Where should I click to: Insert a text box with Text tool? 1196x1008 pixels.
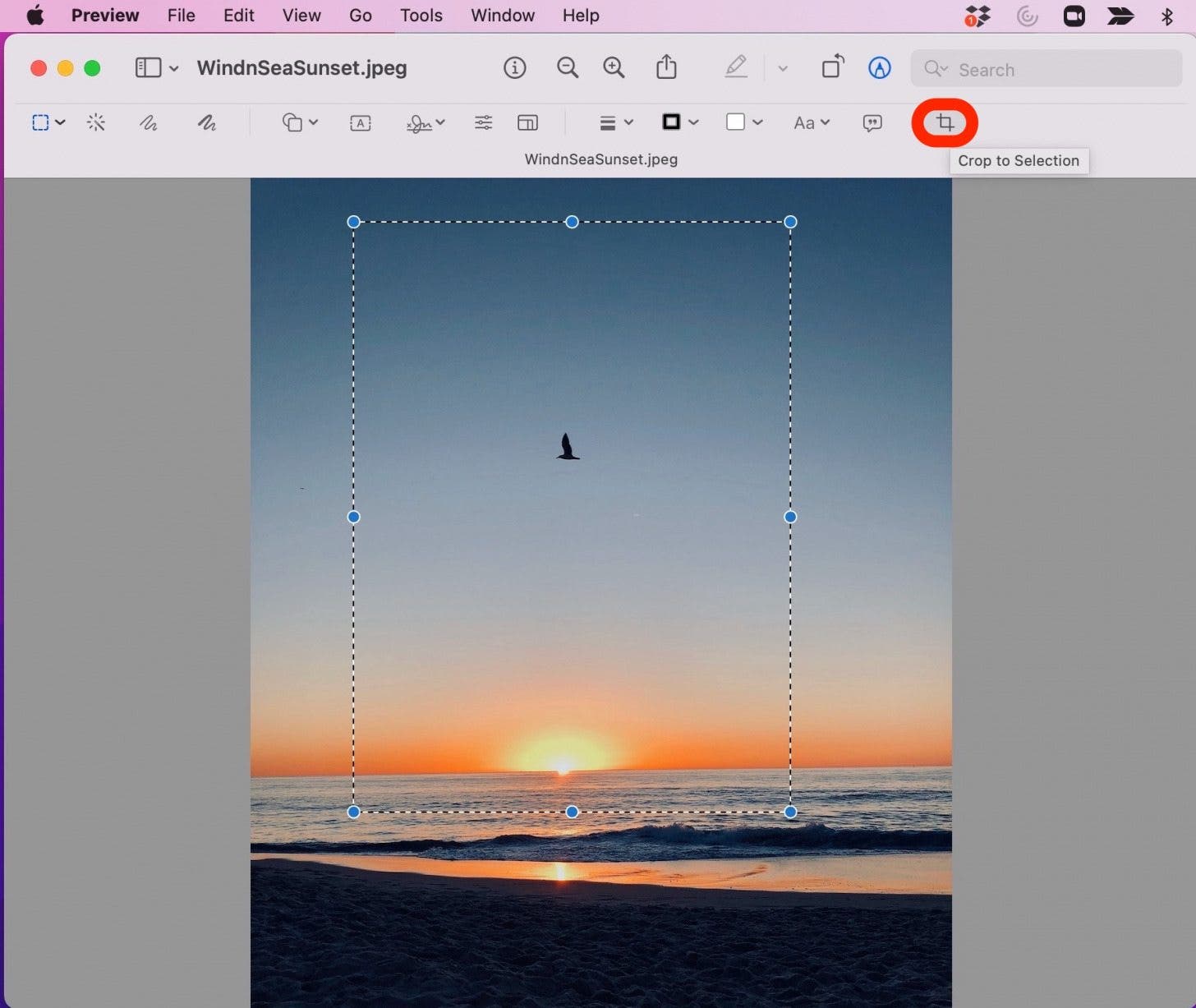(x=360, y=123)
